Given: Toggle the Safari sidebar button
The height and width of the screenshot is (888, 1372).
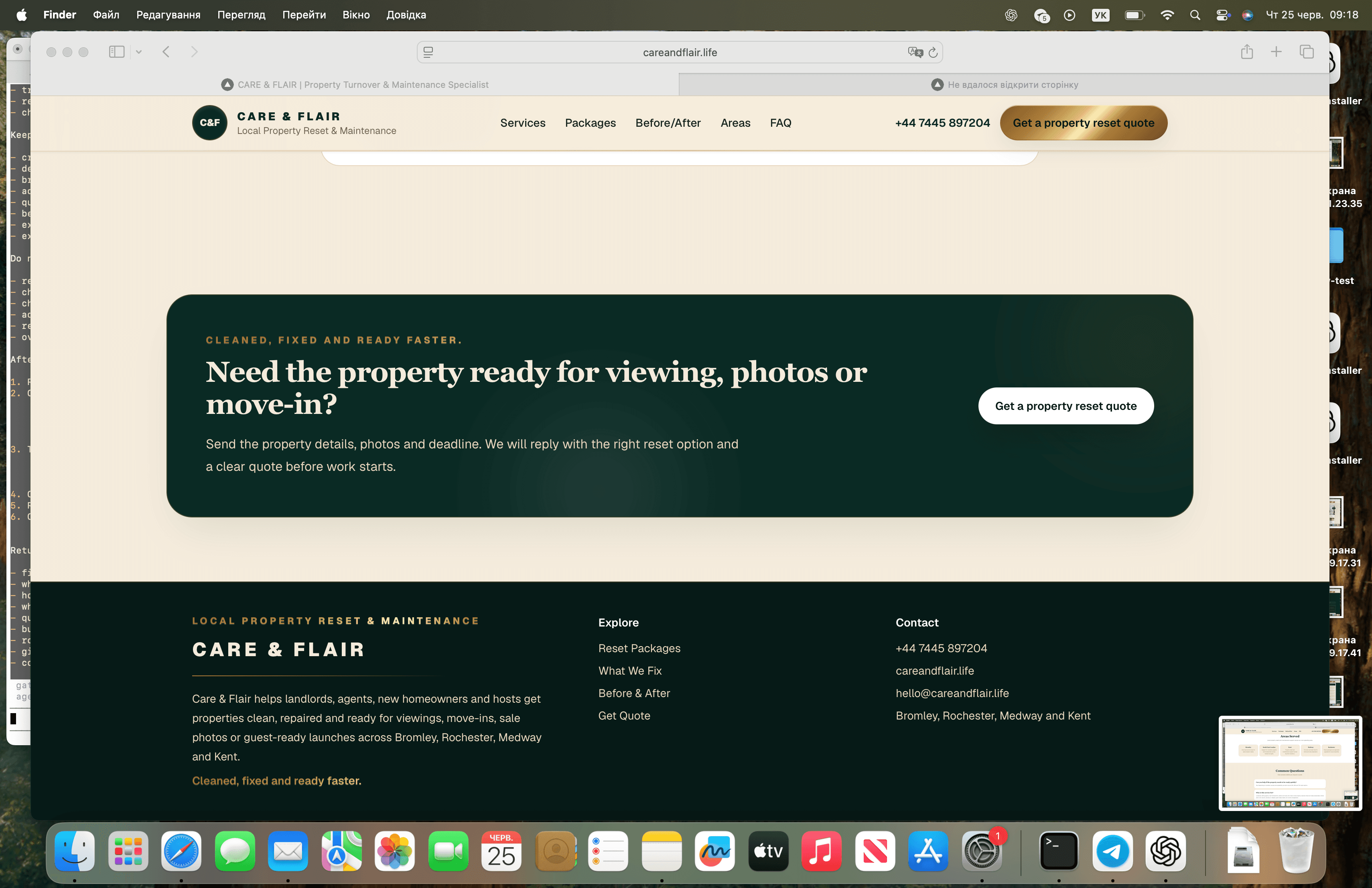Looking at the screenshot, I should coord(116,52).
